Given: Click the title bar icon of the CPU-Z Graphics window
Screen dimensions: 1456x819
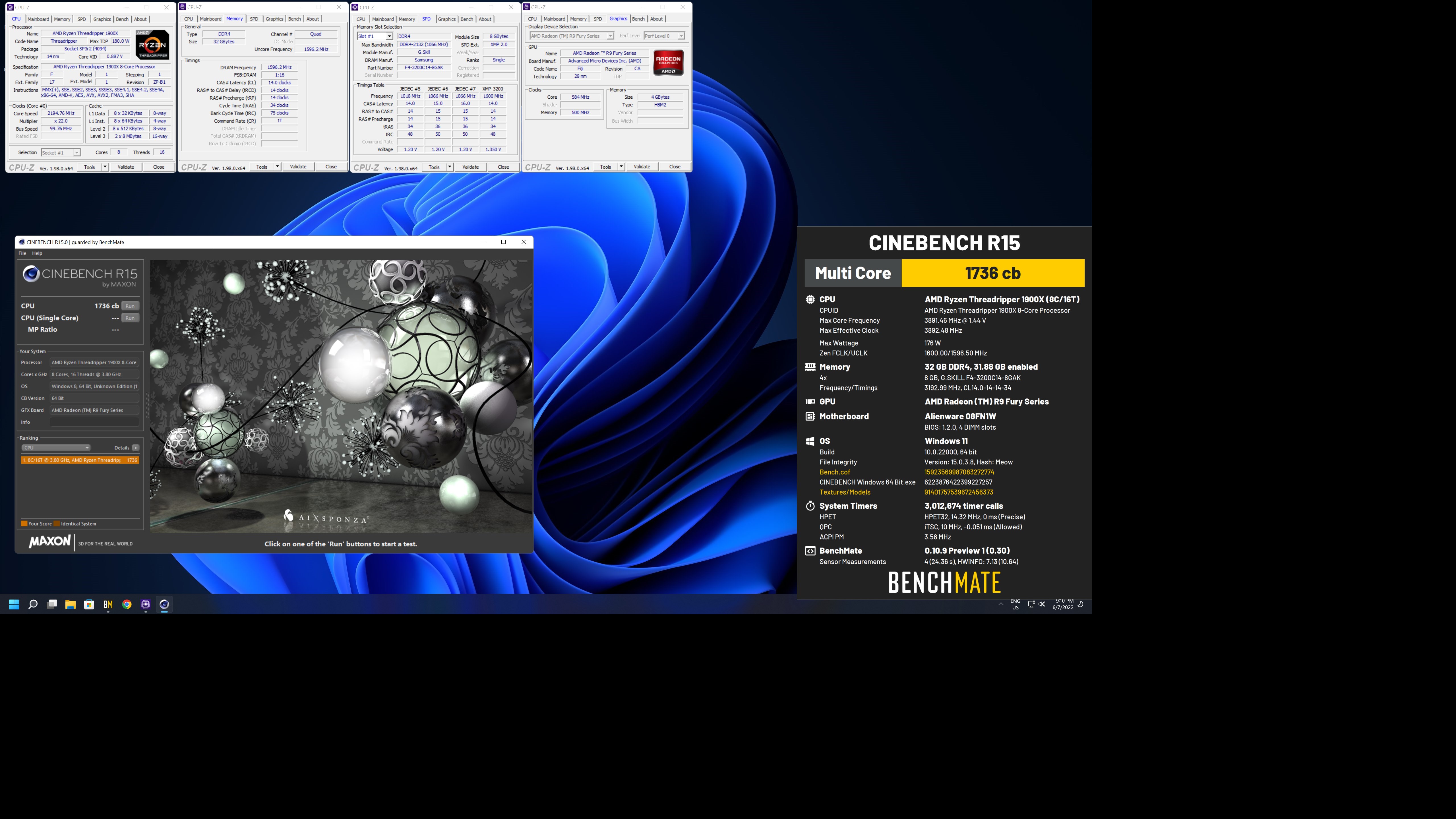Looking at the screenshot, I should (527, 7).
